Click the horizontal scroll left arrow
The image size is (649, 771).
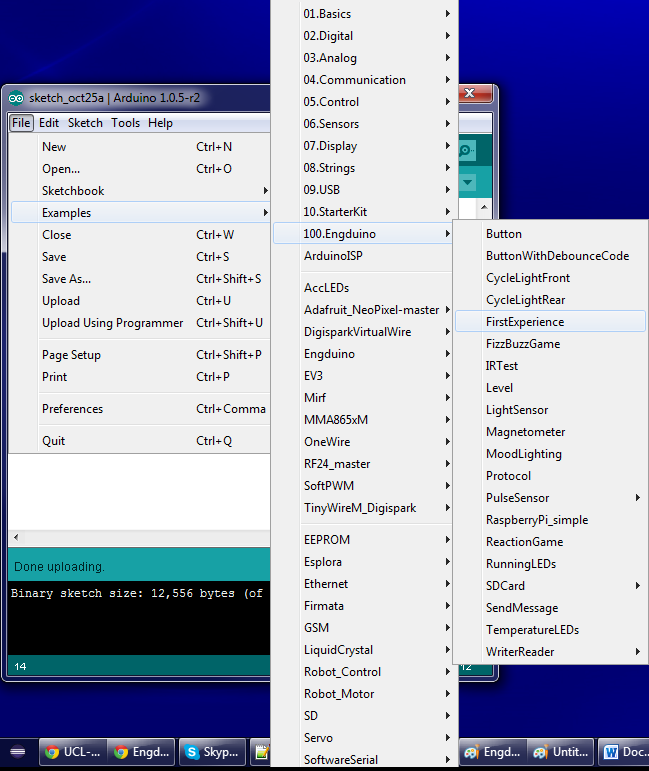pyautogui.click(x=16, y=537)
